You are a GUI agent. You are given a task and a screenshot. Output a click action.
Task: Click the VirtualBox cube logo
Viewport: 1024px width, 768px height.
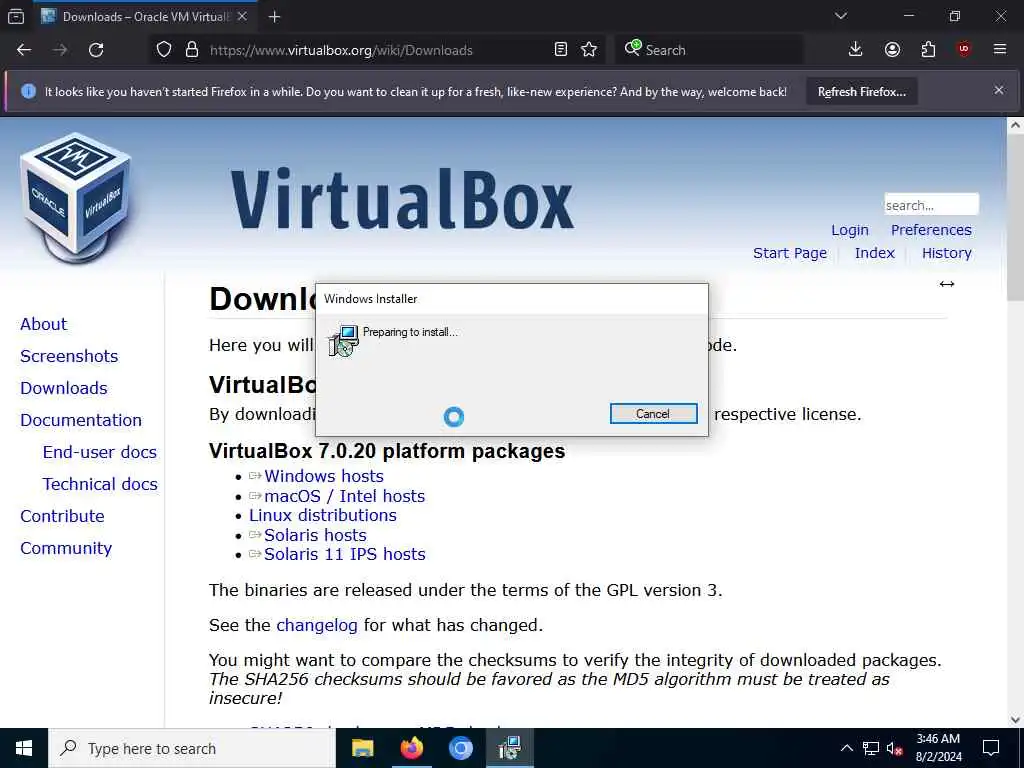tap(76, 198)
